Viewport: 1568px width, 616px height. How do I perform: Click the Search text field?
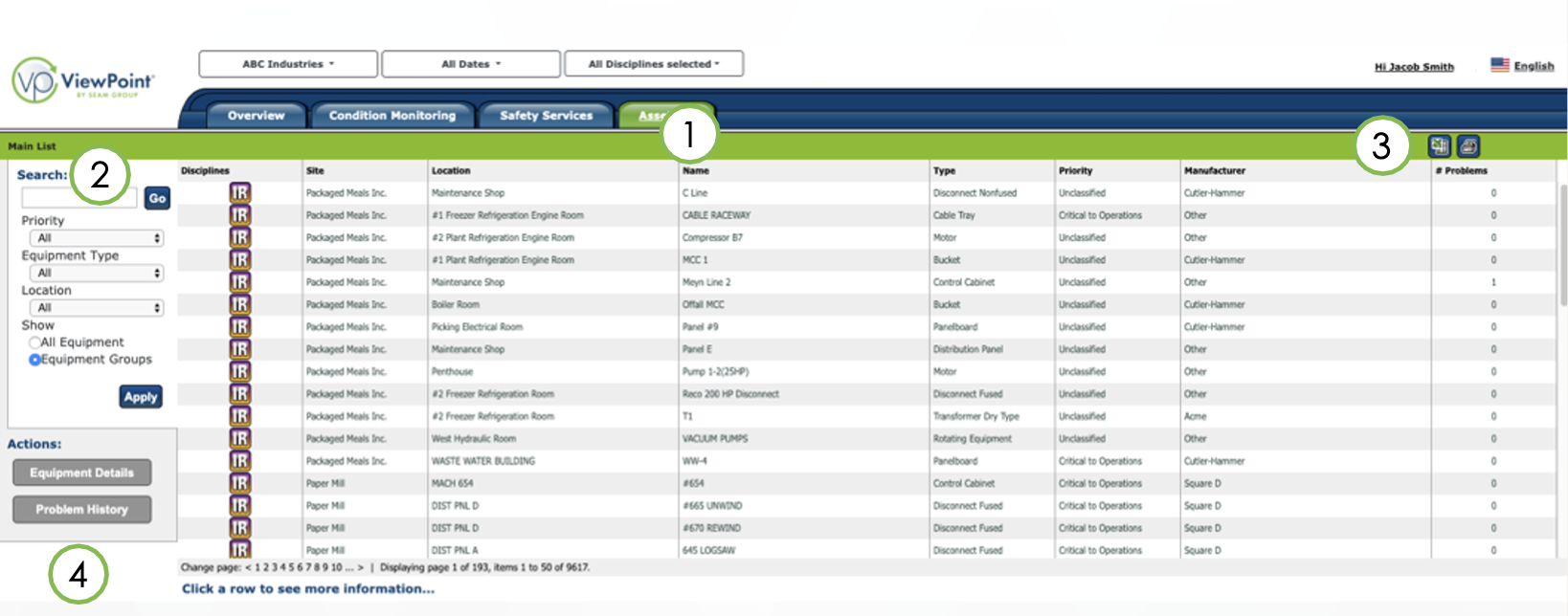(x=79, y=198)
